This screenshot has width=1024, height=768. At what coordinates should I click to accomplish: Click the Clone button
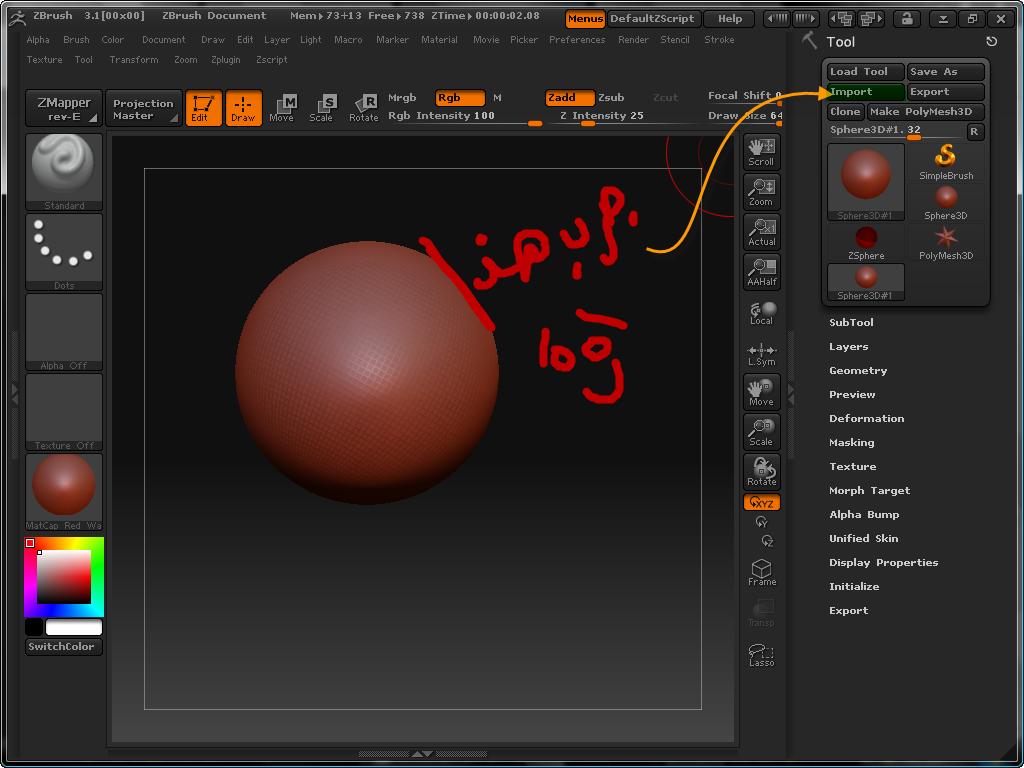tap(846, 112)
